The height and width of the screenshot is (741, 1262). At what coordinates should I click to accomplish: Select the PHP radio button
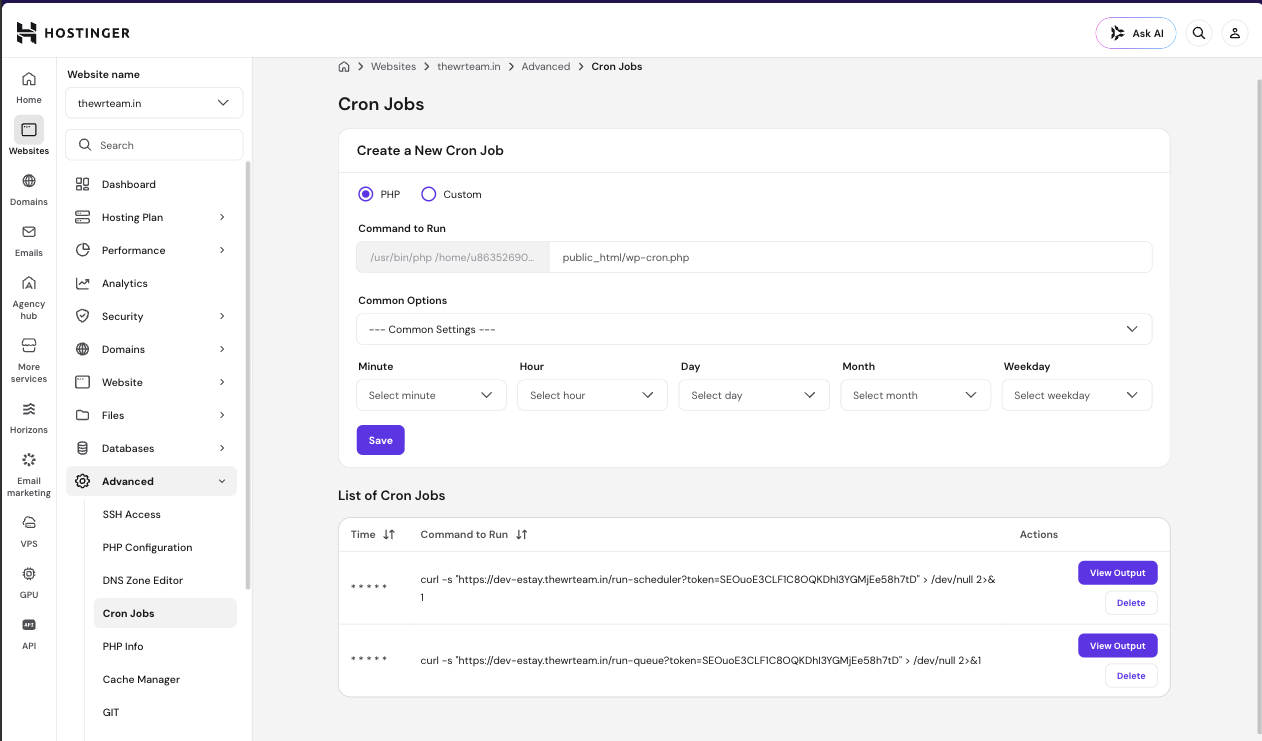click(x=366, y=194)
